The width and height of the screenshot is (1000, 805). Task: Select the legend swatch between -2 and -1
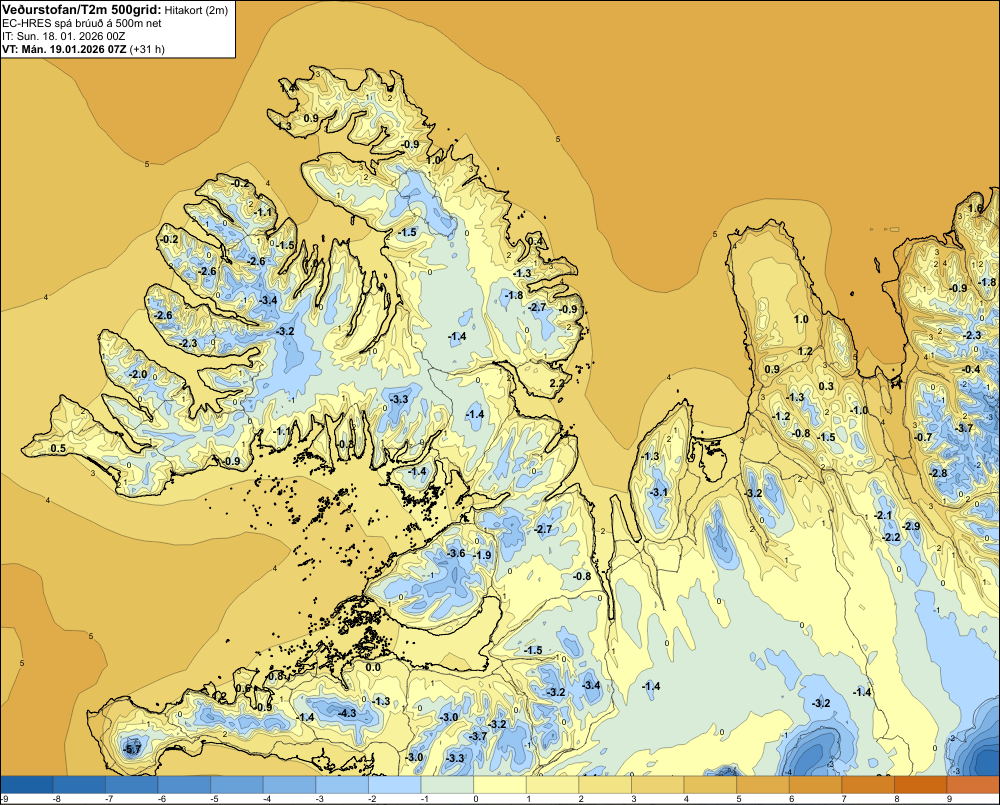(x=395, y=785)
